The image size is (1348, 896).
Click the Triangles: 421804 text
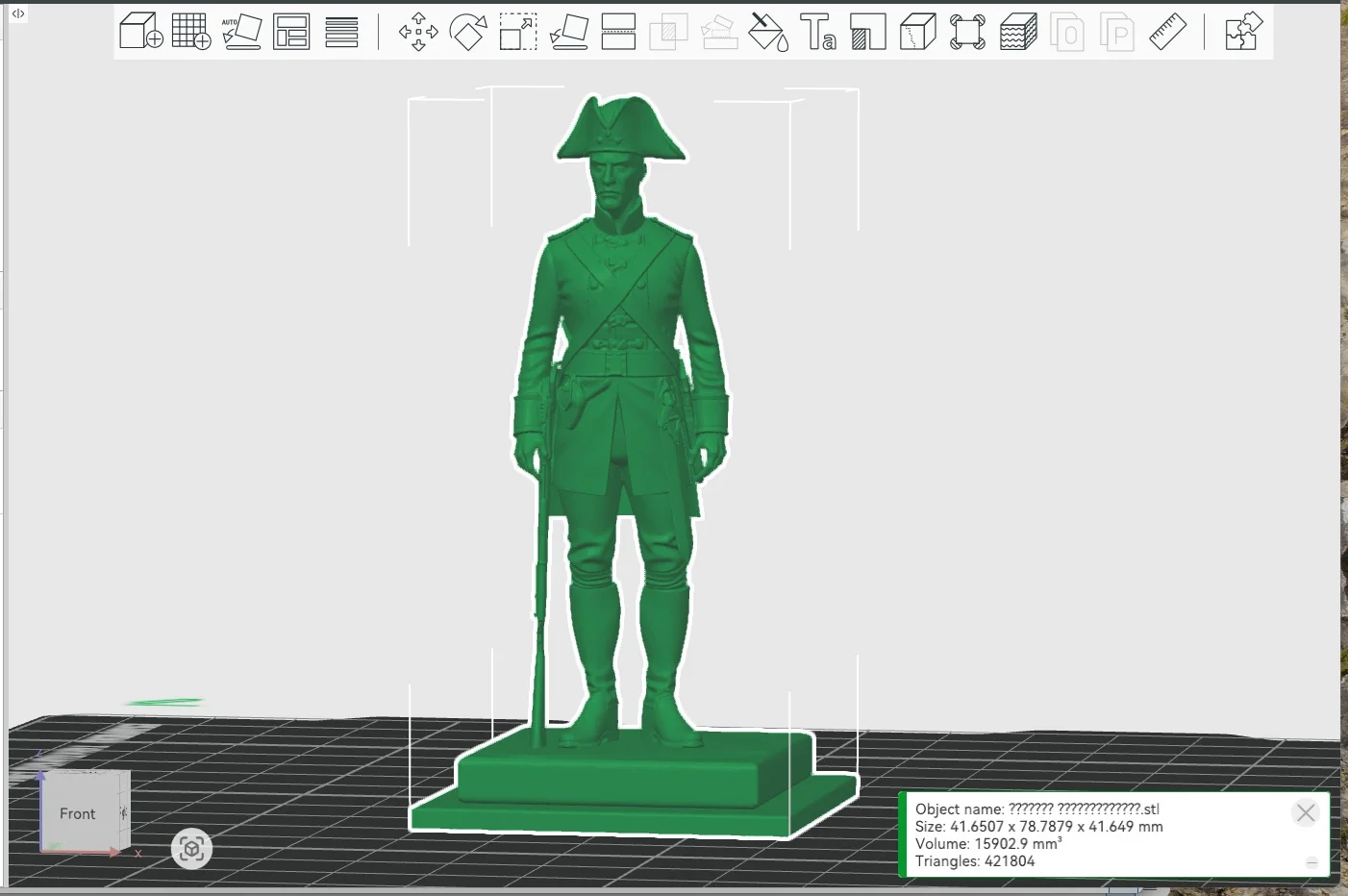coord(975,861)
